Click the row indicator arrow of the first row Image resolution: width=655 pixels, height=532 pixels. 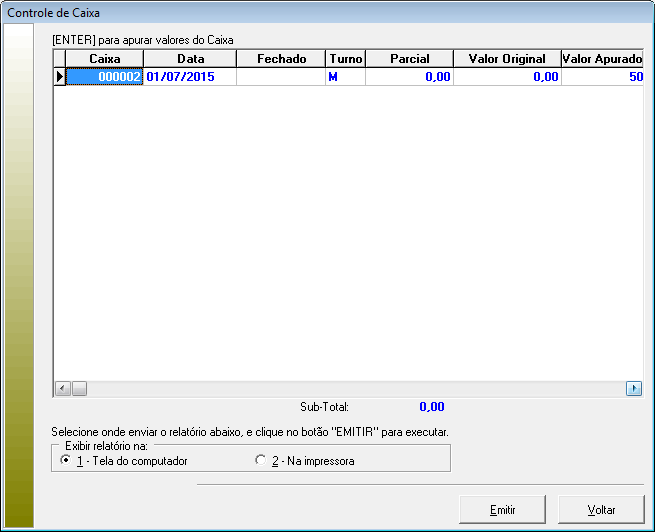[x=59, y=76]
